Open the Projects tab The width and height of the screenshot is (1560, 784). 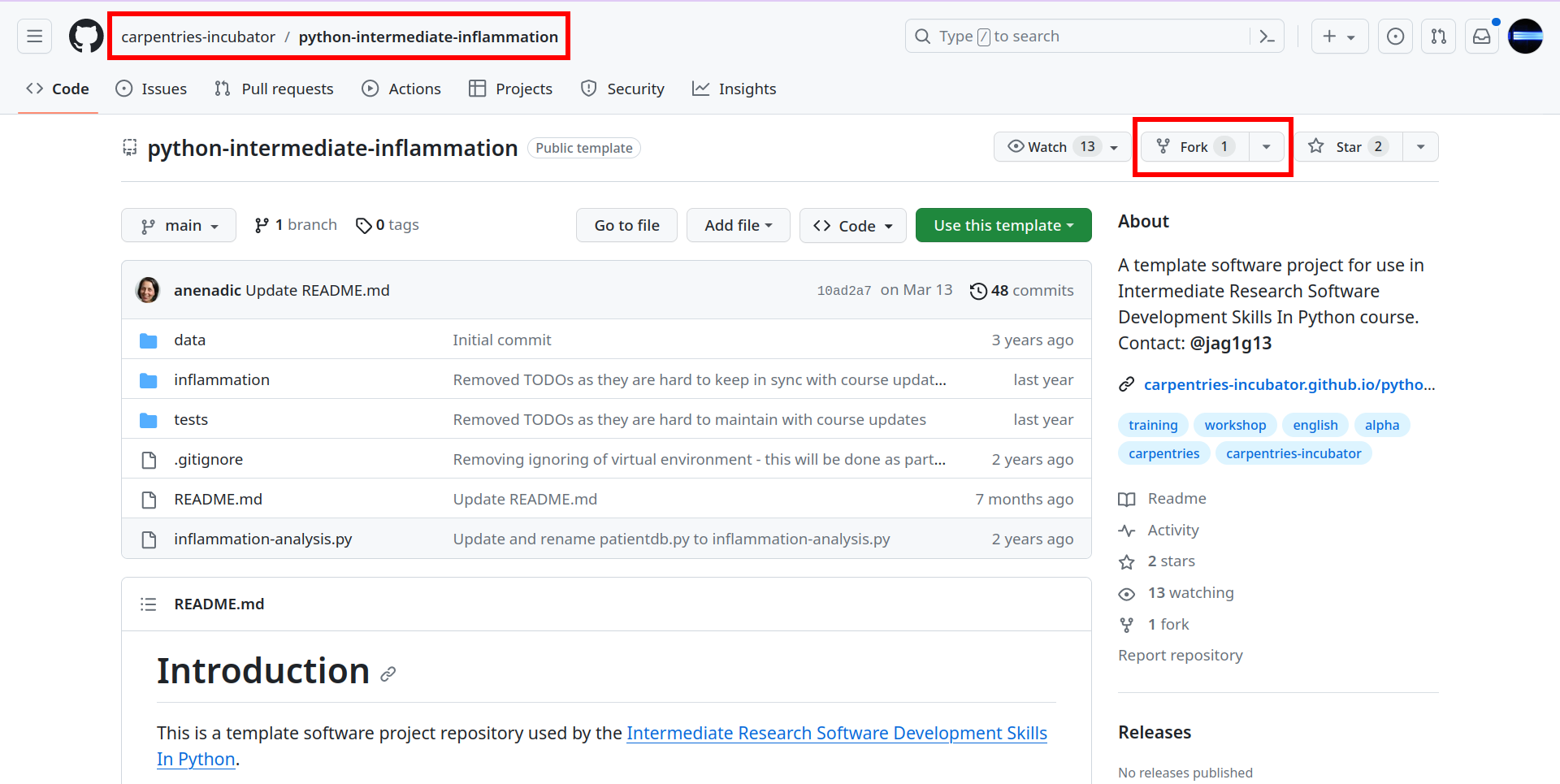(510, 89)
